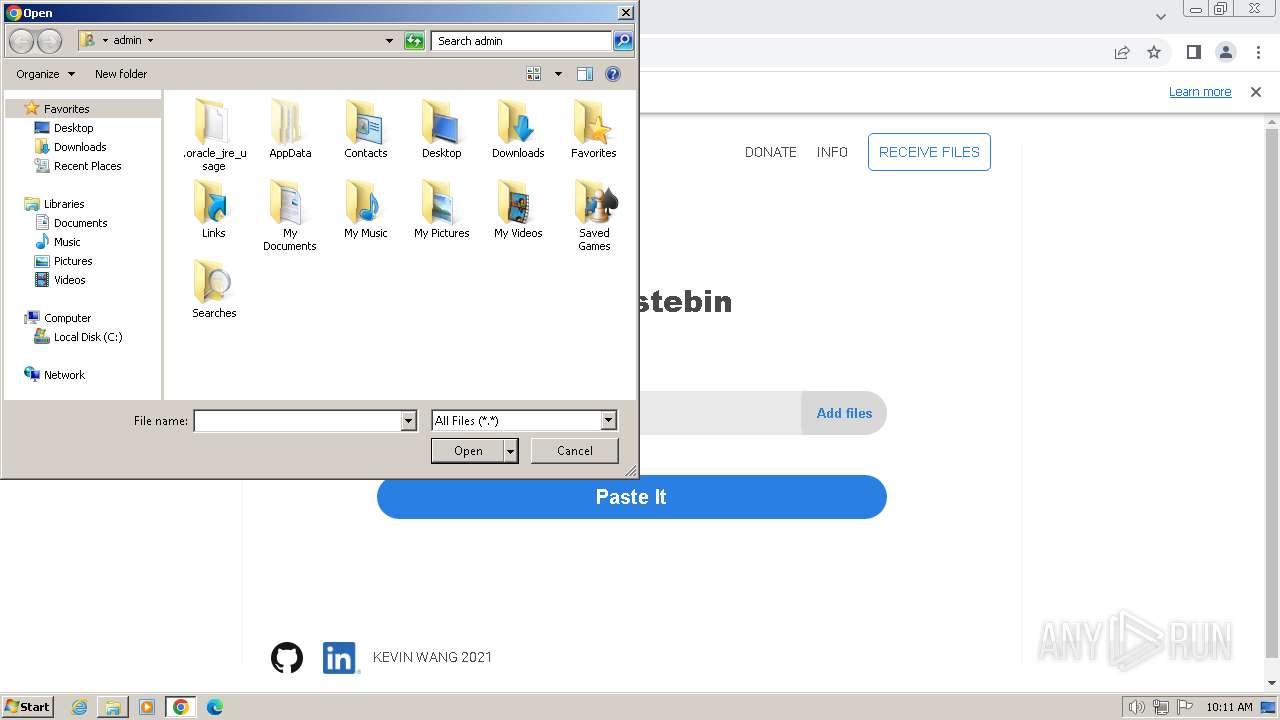The height and width of the screenshot is (720, 1280).
Task: Open the Chrome tab search chevron
Action: point(1160,16)
